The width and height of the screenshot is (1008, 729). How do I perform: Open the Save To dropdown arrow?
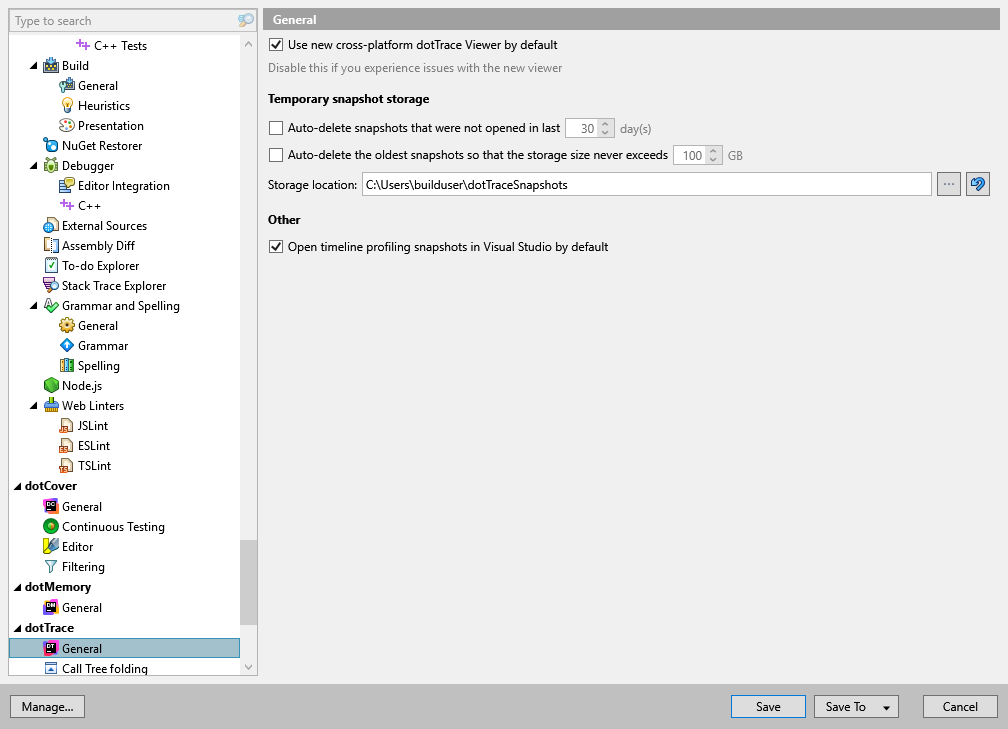[886, 707]
